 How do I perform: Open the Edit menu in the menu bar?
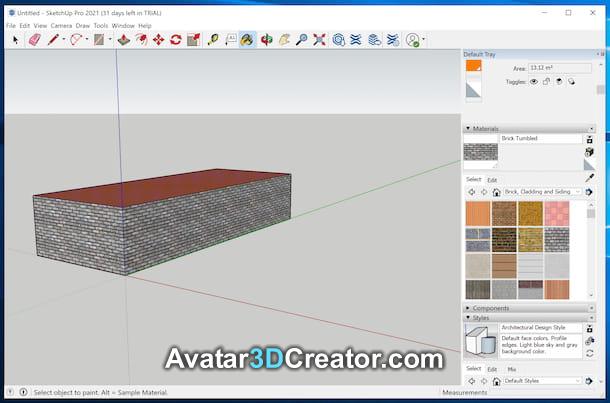point(25,26)
